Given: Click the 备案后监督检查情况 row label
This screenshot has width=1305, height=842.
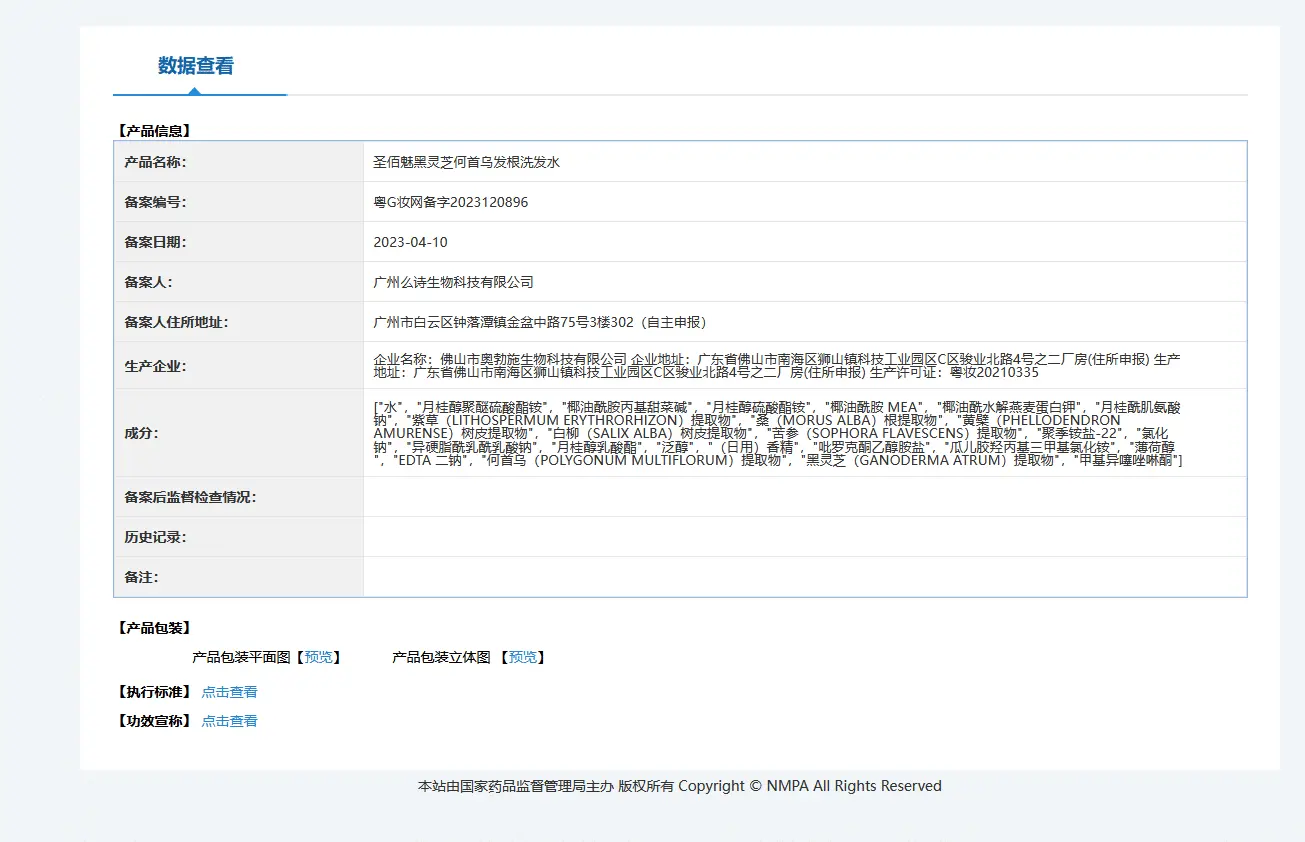Looking at the screenshot, I should tap(190, 497).
